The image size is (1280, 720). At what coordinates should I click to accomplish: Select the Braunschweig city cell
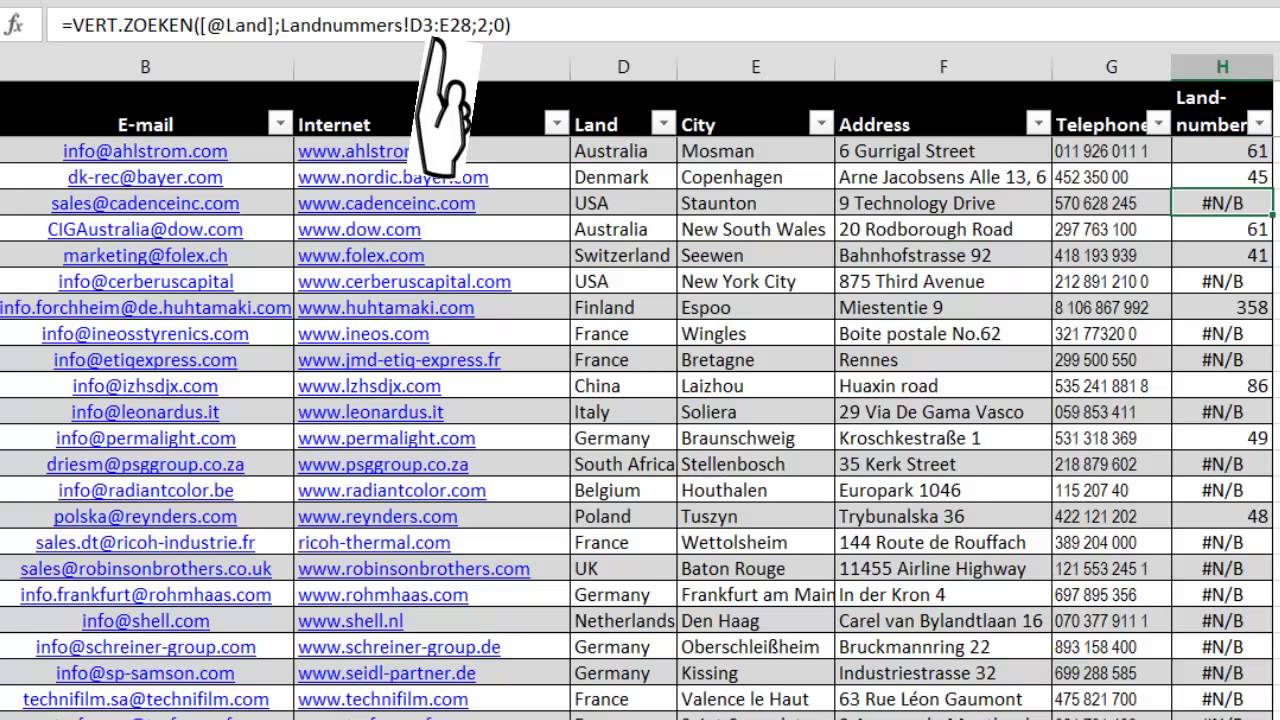point(755,438)
